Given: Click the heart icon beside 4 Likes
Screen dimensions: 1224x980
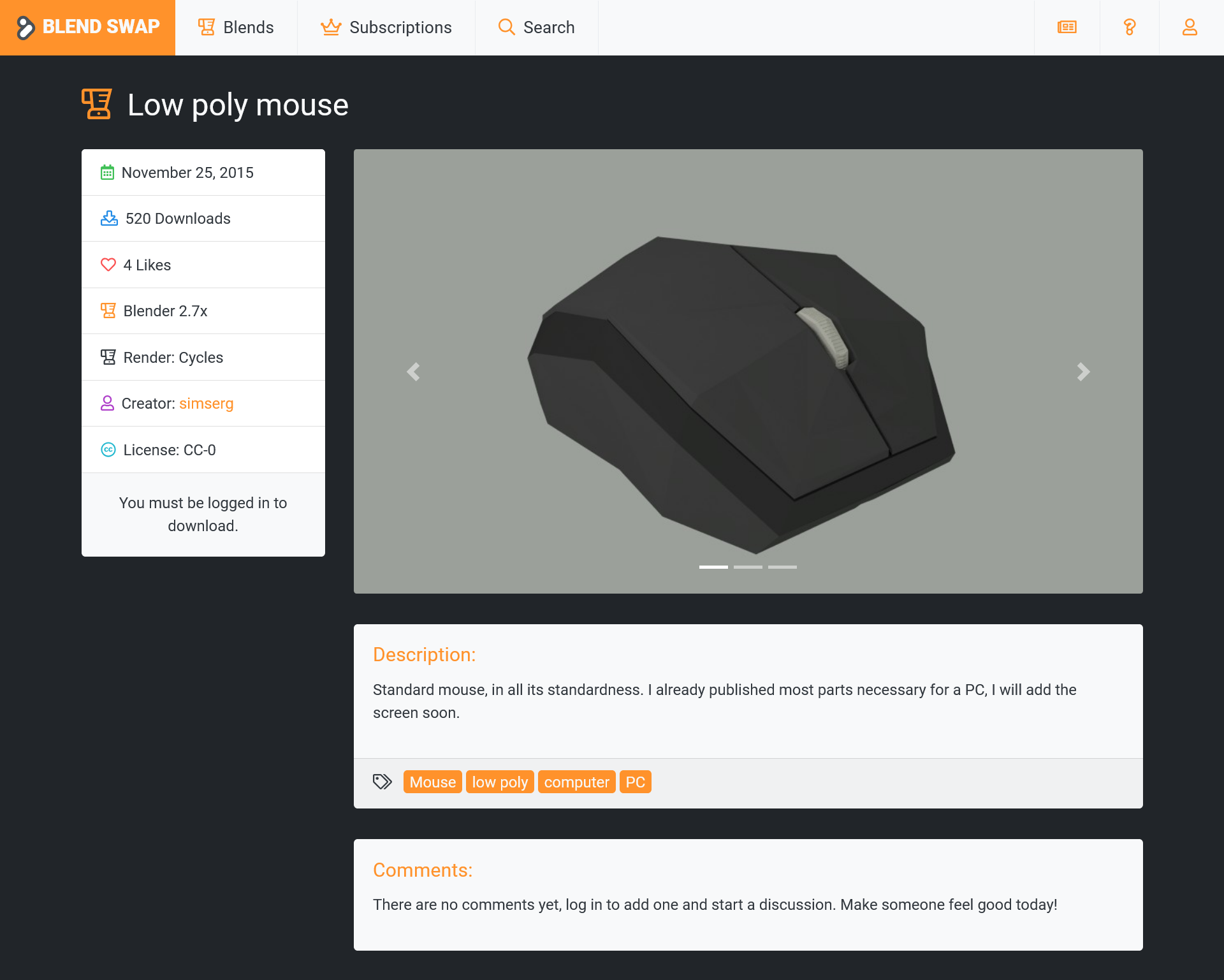Looking at the screenshot, I should (x=108, y=265).
